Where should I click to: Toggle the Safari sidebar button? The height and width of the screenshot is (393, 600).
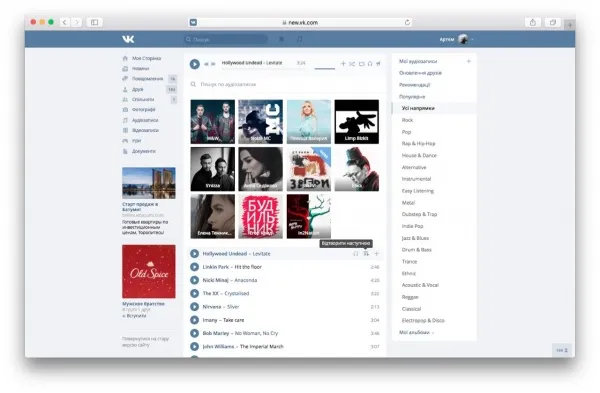(x=95, y=22)
